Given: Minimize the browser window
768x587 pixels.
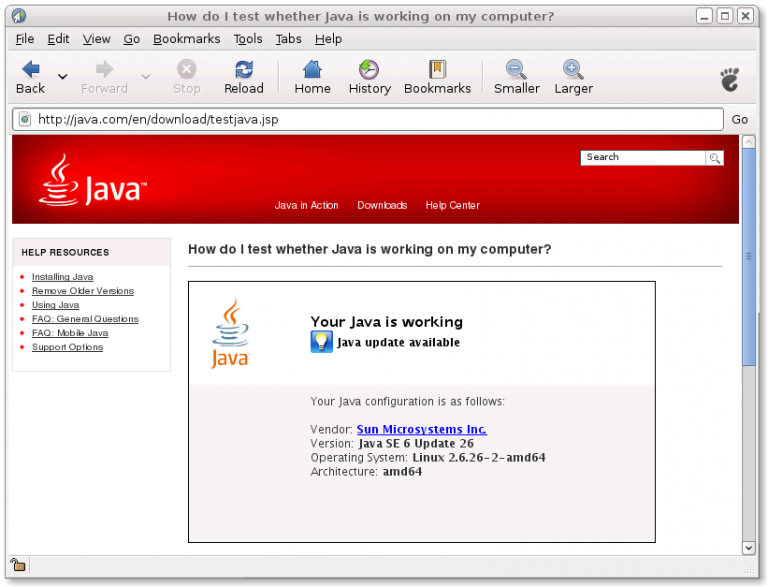Looking at the screenshot, I should (704, 16).
